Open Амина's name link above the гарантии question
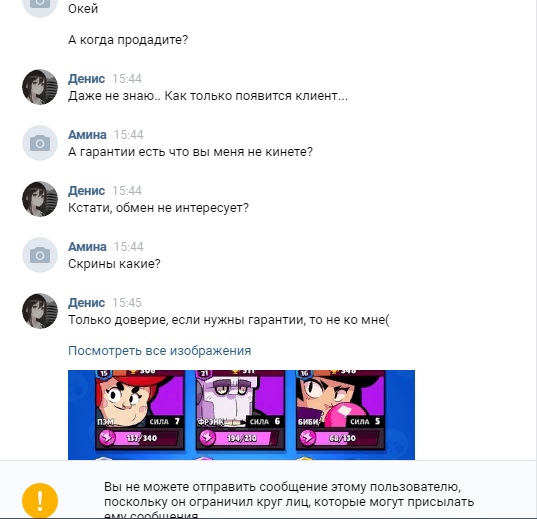Image resolution: width=537 pixels, height=519 pixels. coord(87,135)
